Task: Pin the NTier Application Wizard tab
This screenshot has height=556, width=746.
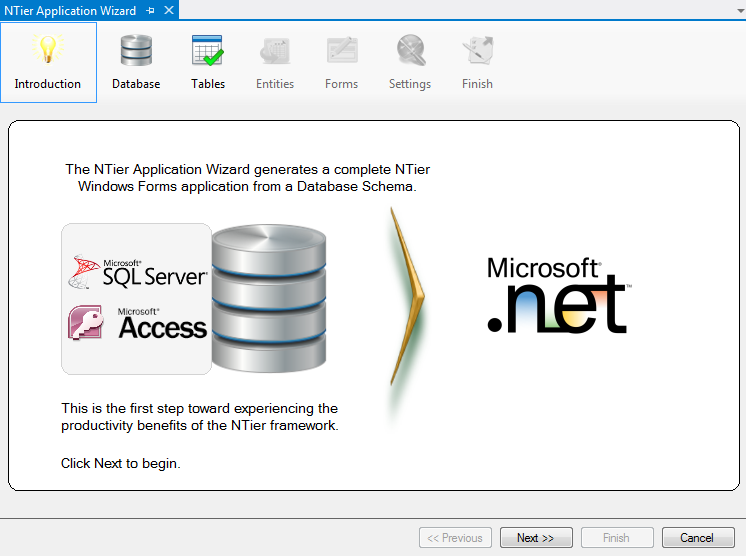Action: (150, 10)
